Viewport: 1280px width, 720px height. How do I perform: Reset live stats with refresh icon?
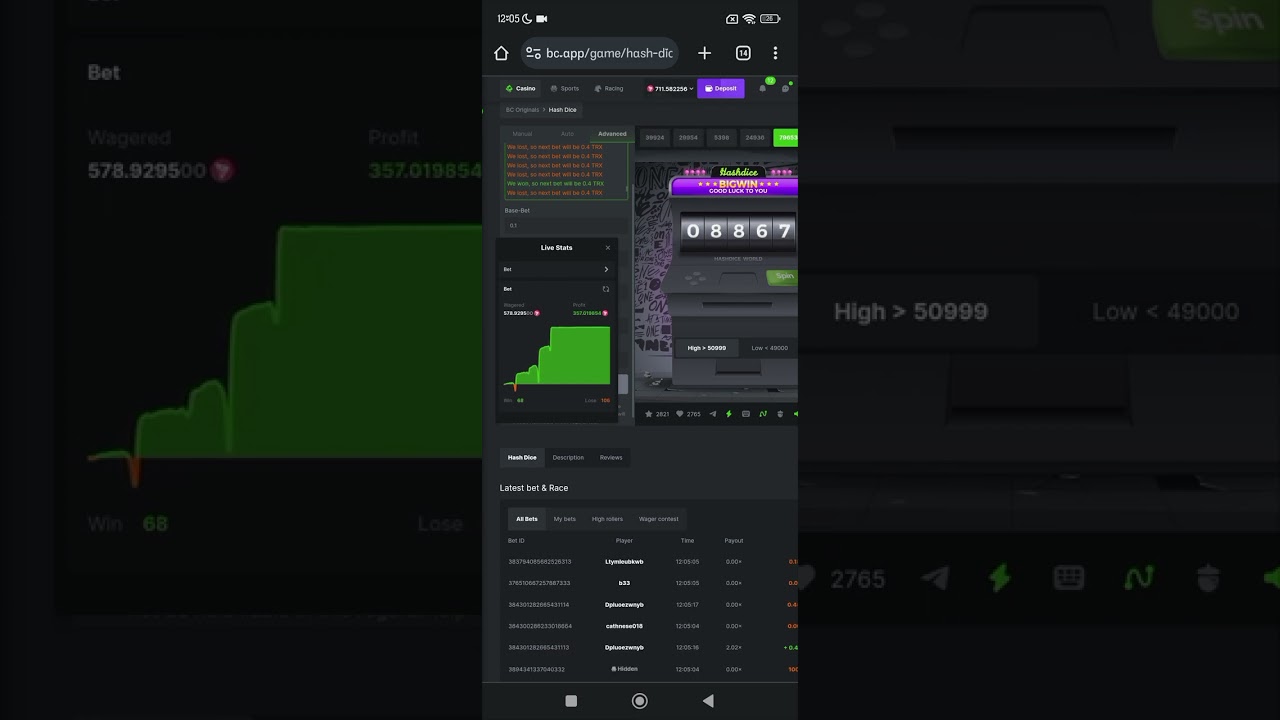point(605,289)
